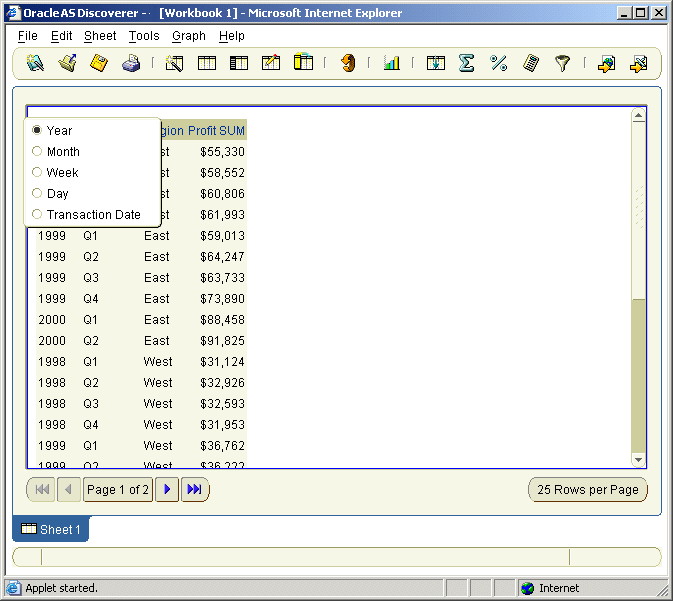Click the $91,825 profit cell

pos(222,340)
